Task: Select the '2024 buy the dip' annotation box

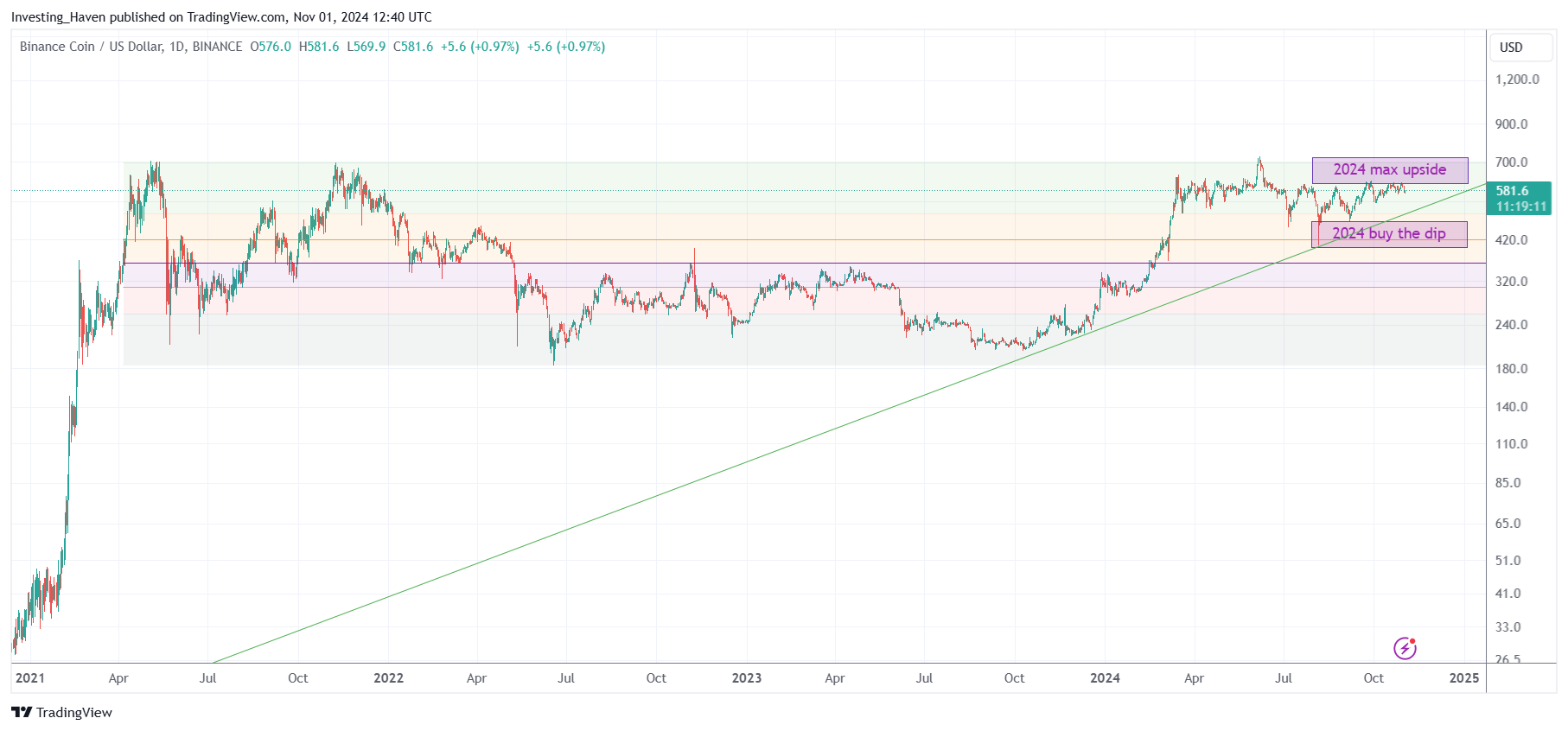Action: pos(1389,234)
